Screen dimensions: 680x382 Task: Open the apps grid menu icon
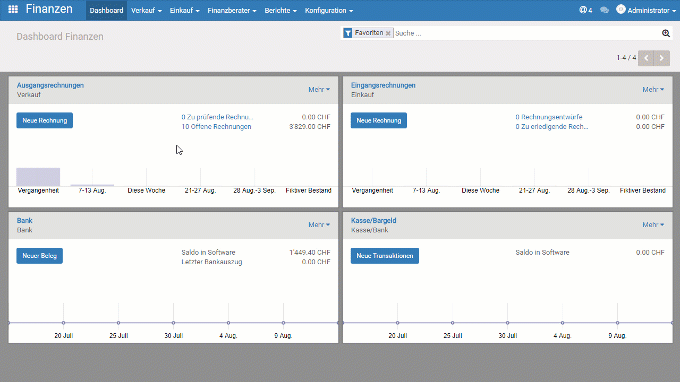click(13, 9)
